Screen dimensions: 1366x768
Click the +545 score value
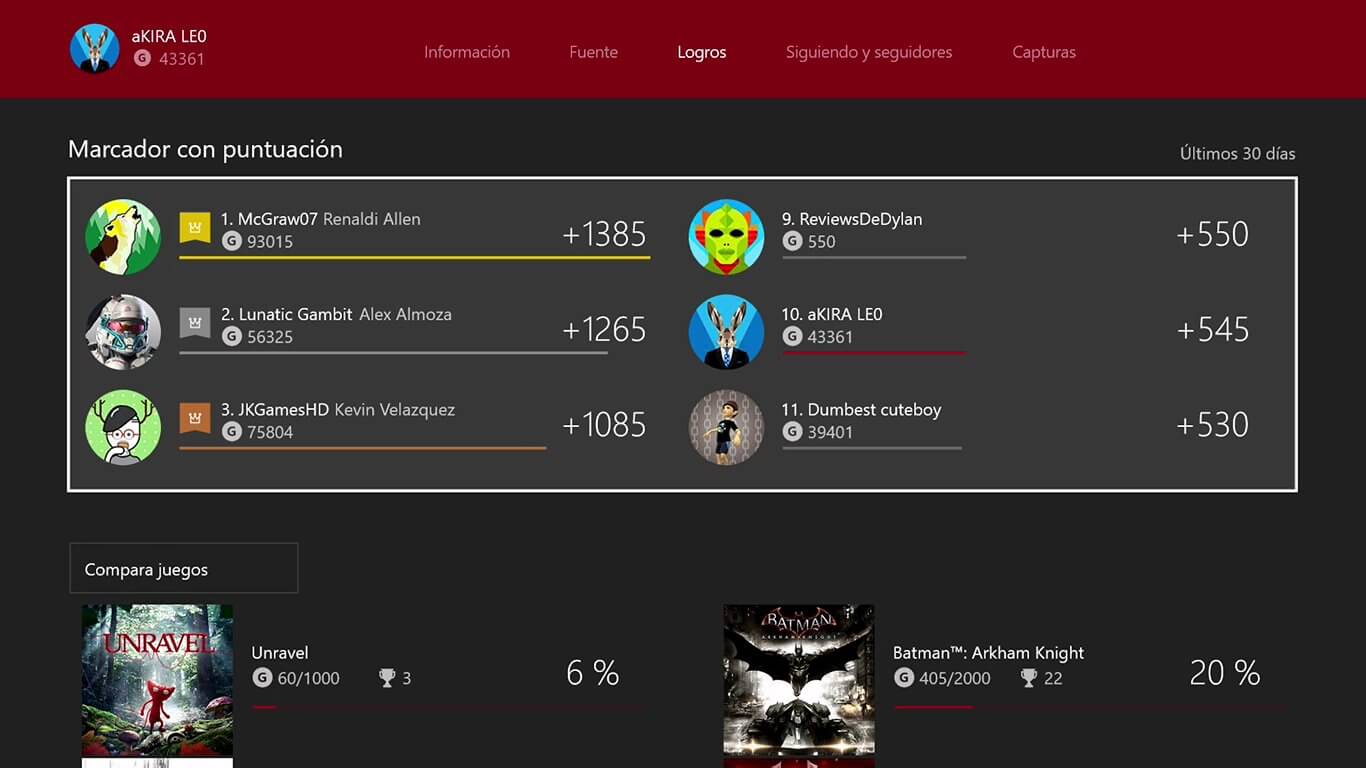point(1213,329)
